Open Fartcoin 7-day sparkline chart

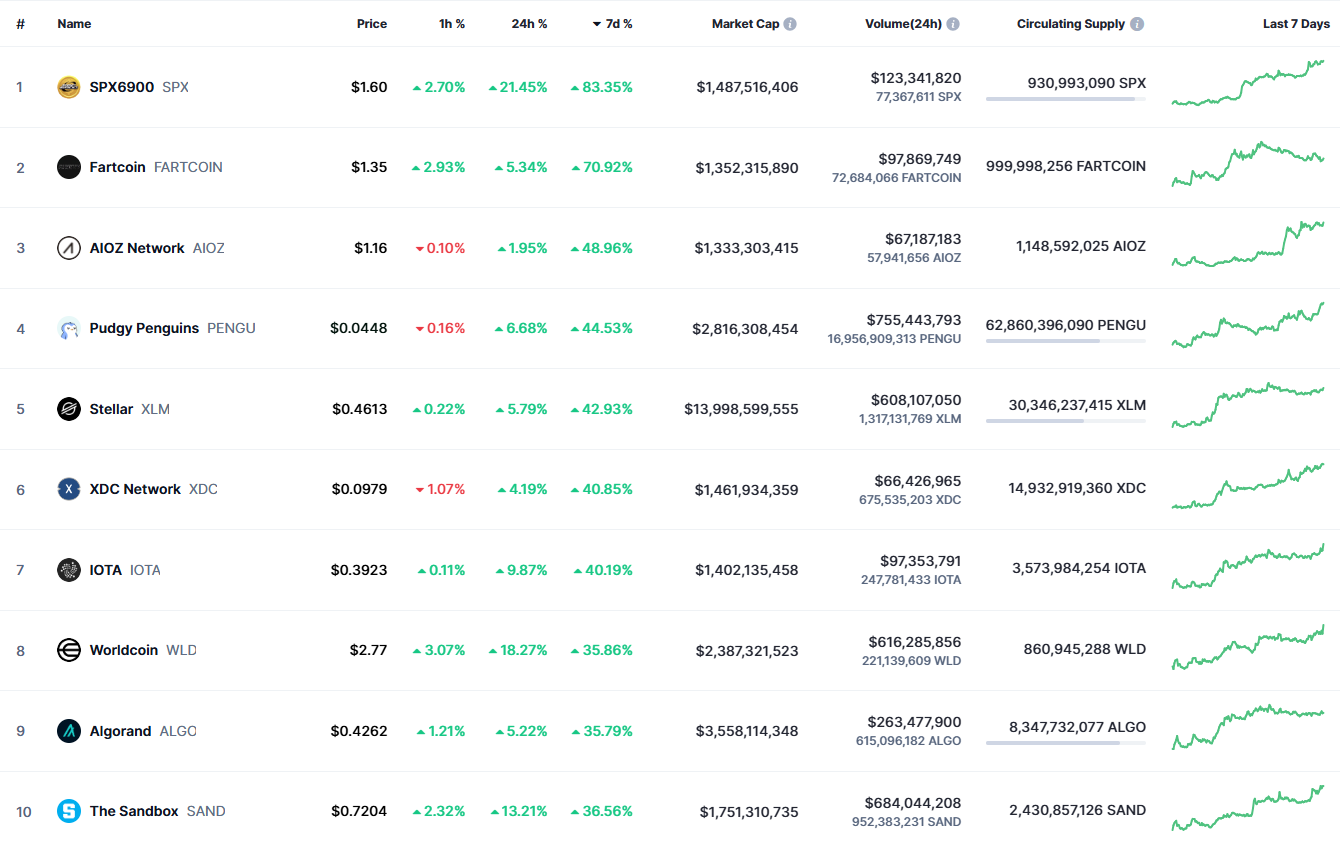point(1248,164)
